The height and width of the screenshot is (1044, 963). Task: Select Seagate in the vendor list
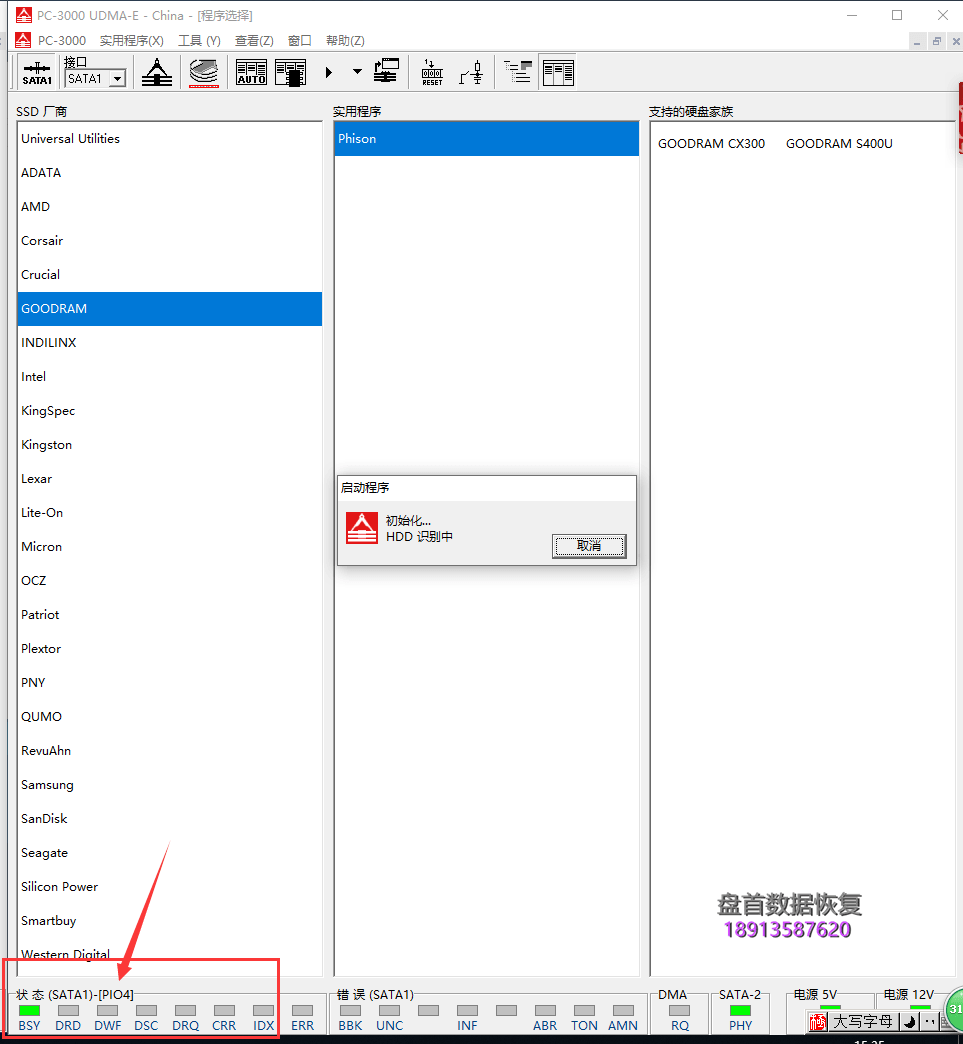point(170,852)
